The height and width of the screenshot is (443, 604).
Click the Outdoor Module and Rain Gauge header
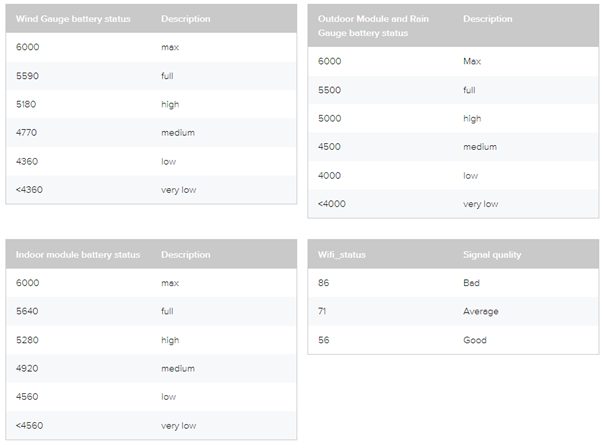tap(373, 26)
